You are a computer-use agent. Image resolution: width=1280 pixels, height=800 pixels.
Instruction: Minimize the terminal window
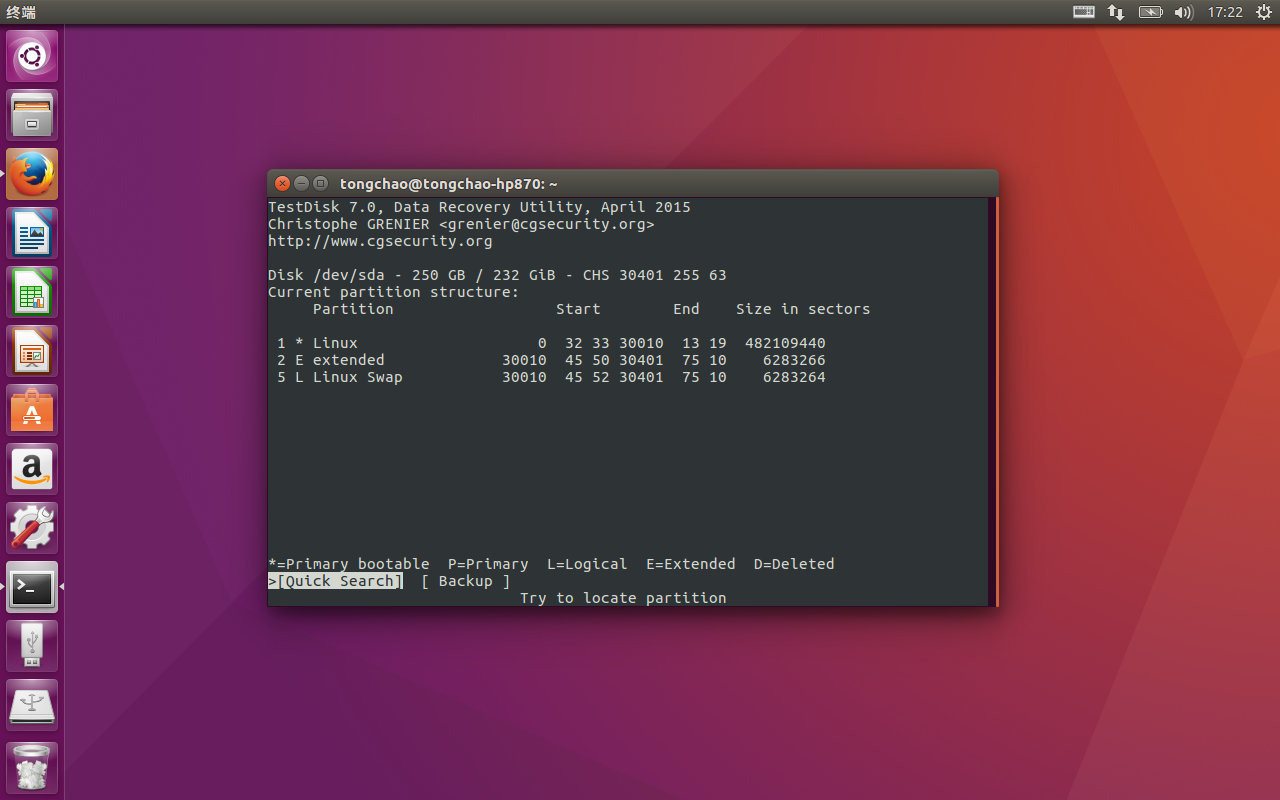point(302,183)
